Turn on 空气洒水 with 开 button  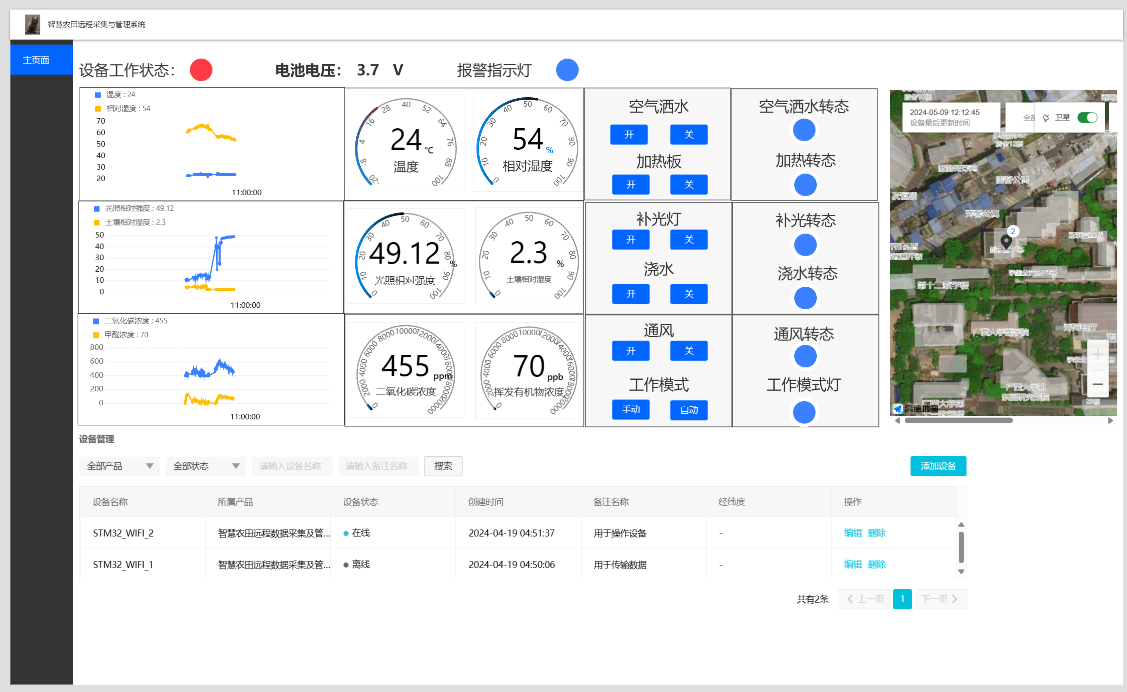(629, 134)
